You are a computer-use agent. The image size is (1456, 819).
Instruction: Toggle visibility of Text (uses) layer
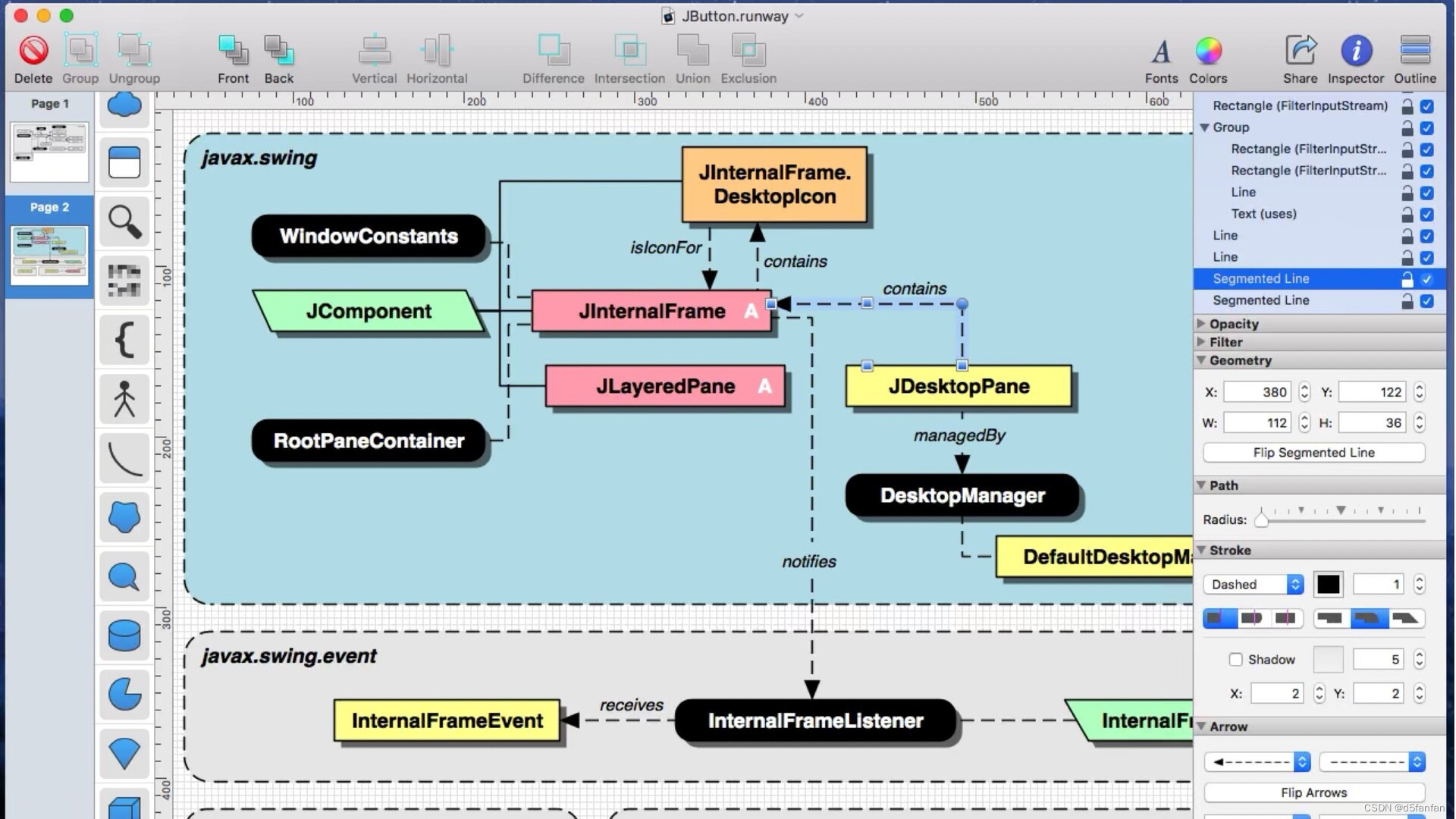[x=1426, y=215]
